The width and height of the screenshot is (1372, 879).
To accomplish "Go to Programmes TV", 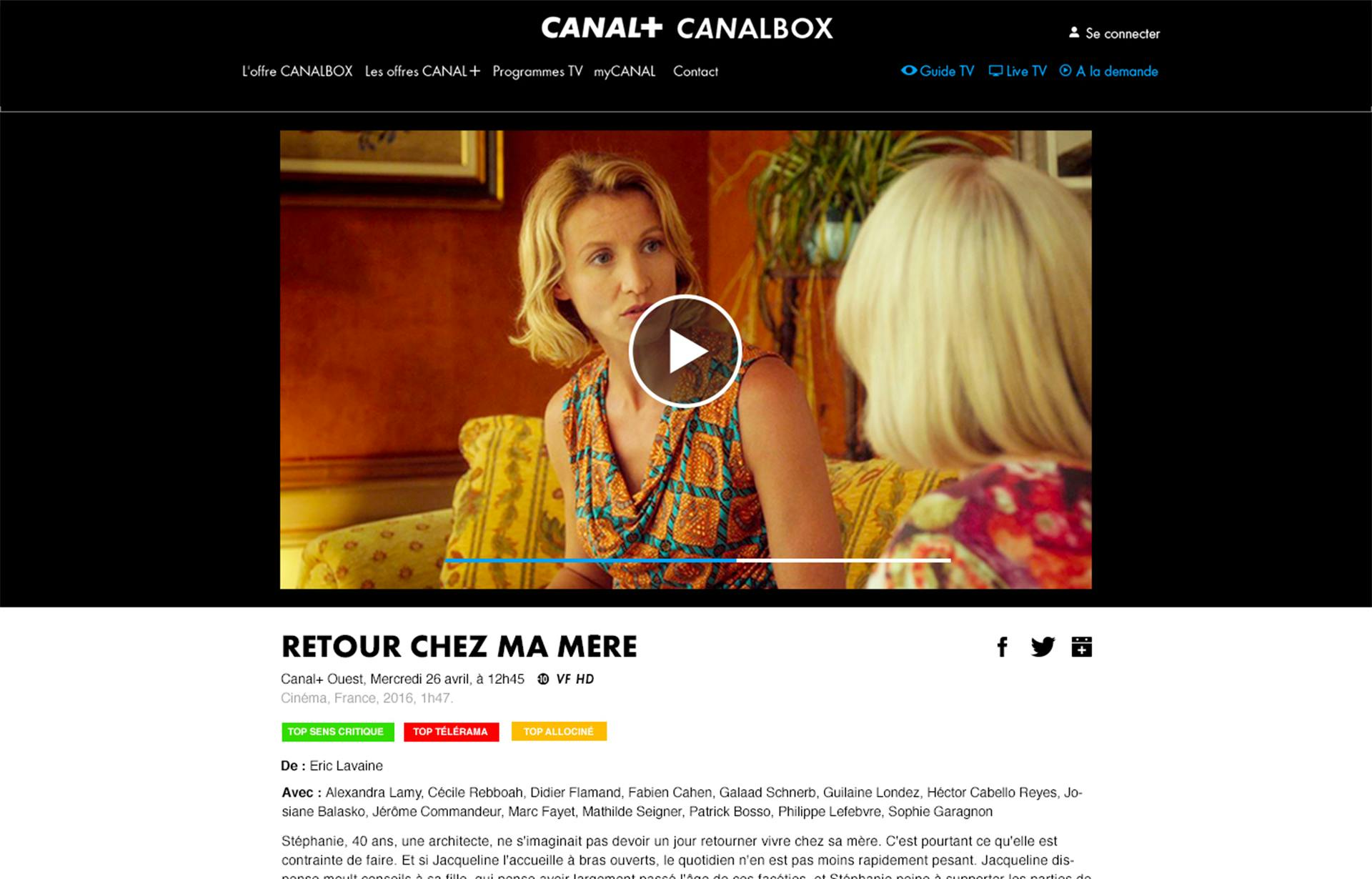I will [x=537, y=71].
